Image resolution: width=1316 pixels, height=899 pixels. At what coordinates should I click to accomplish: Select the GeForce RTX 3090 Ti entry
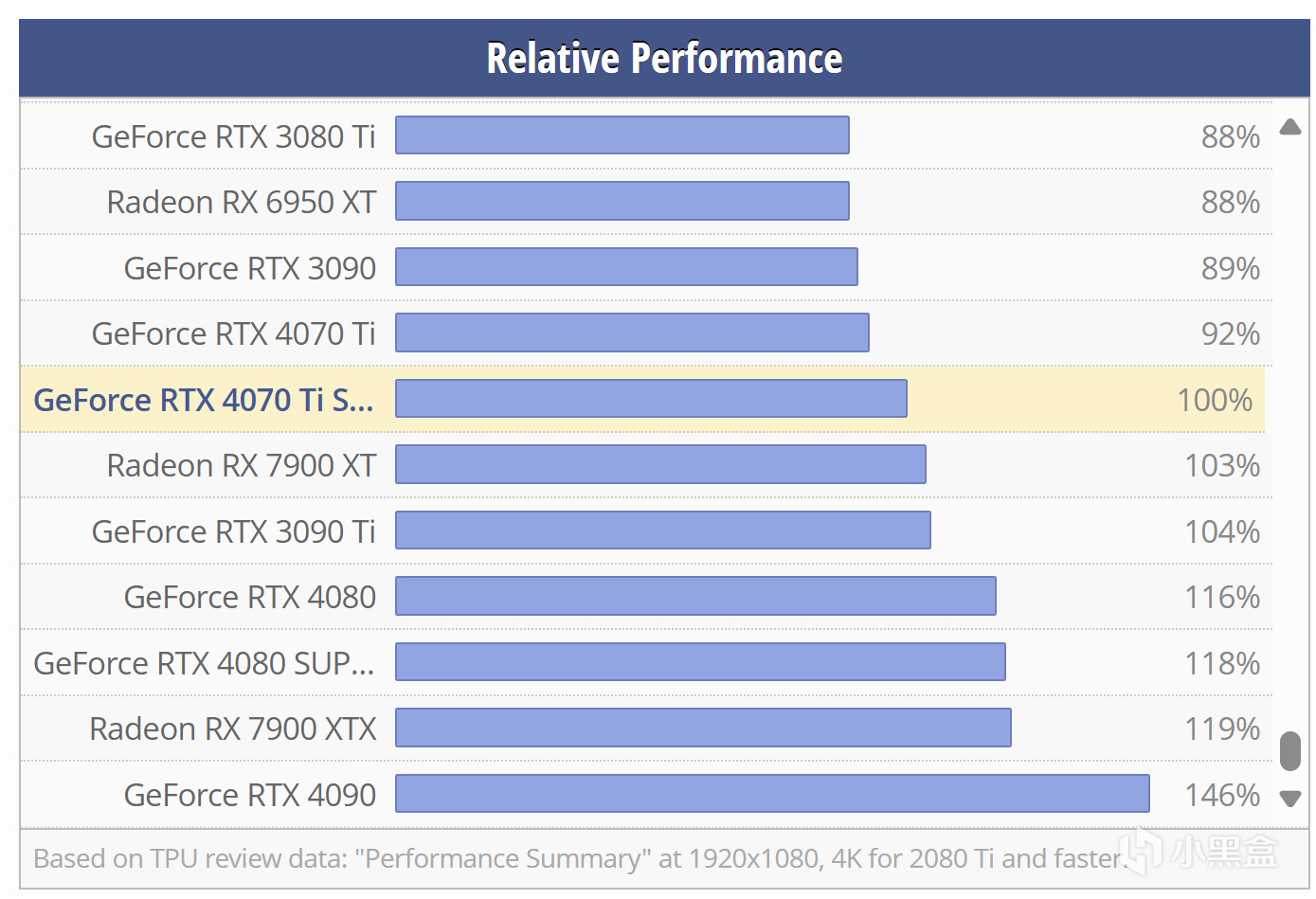(233, 531)
